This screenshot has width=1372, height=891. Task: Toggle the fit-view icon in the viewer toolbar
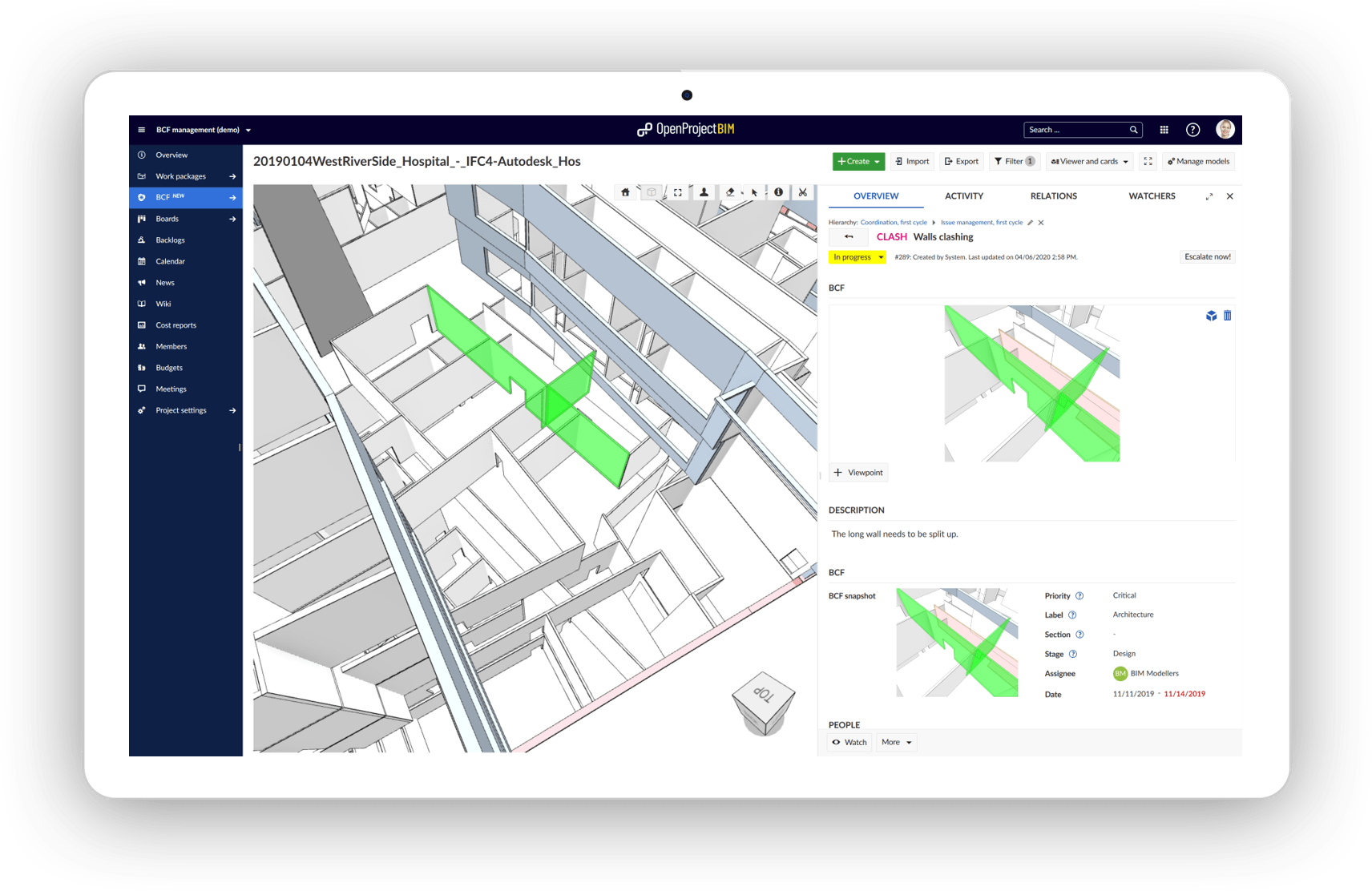point(678,192)
